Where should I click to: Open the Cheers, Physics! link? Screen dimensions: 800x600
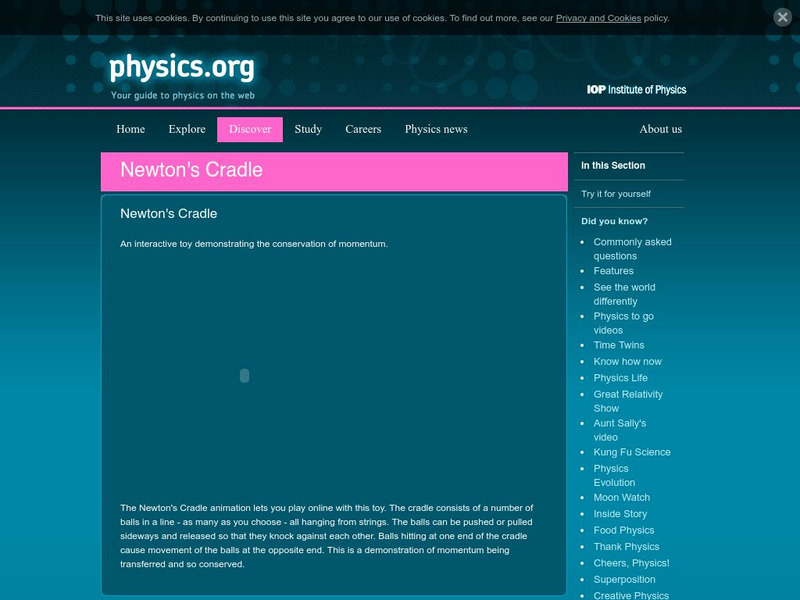coord(631,563)
